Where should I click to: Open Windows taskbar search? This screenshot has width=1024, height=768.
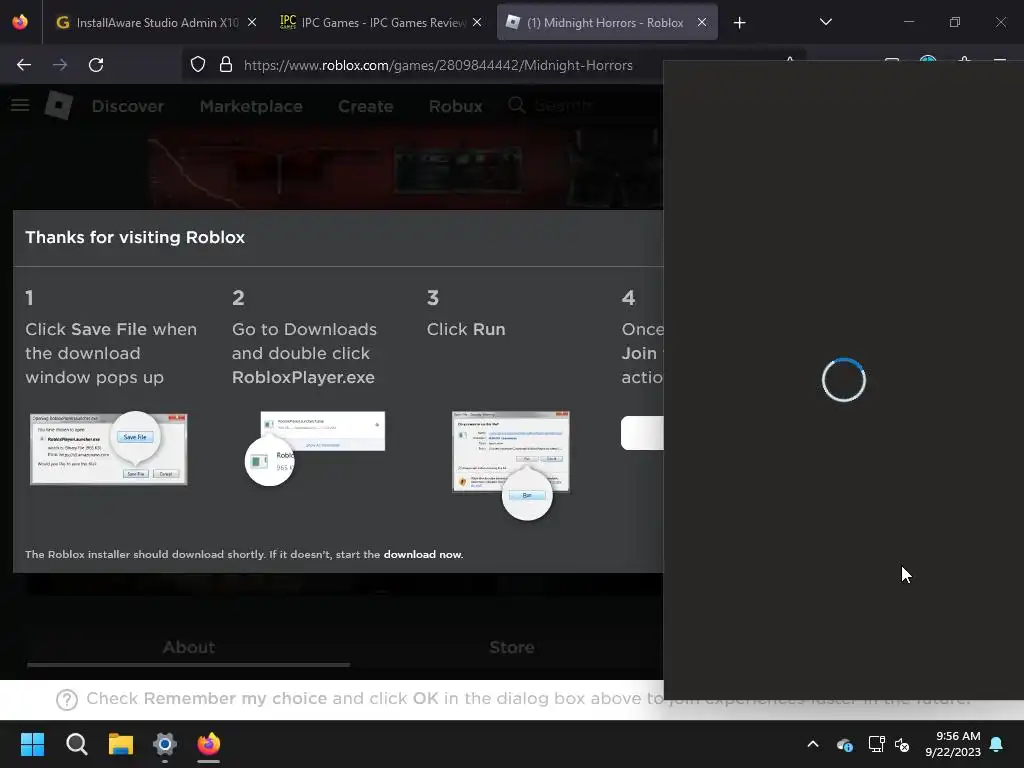[x=77, y=744]
